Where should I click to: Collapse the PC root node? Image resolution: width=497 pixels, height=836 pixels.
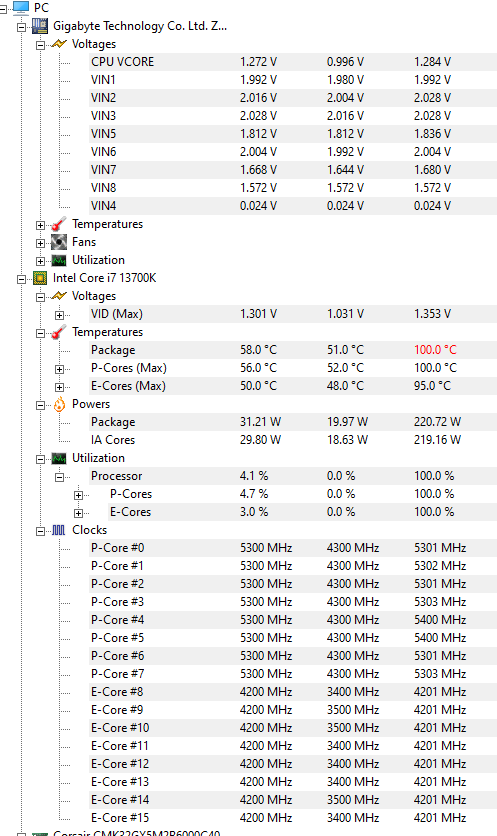[x=3, y=9]
